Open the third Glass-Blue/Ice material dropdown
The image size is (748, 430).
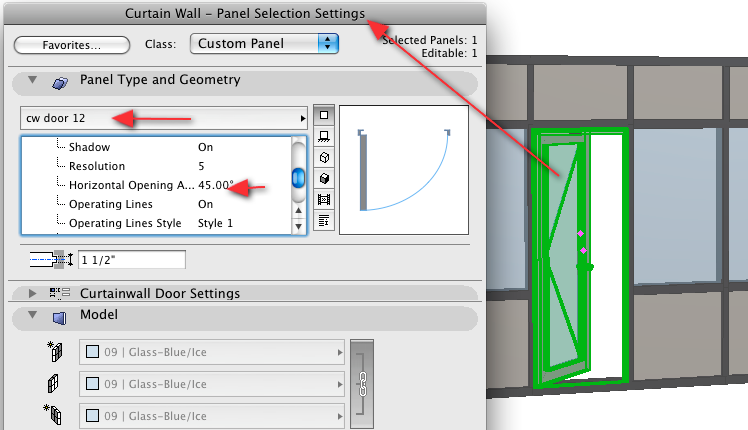click(x=212, y=416)
